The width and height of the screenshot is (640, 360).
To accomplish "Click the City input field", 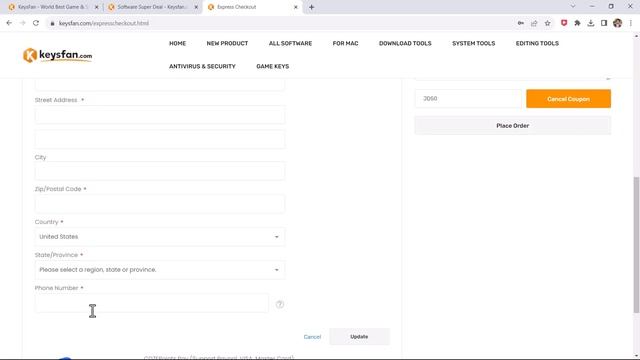I will pos(160,171).
